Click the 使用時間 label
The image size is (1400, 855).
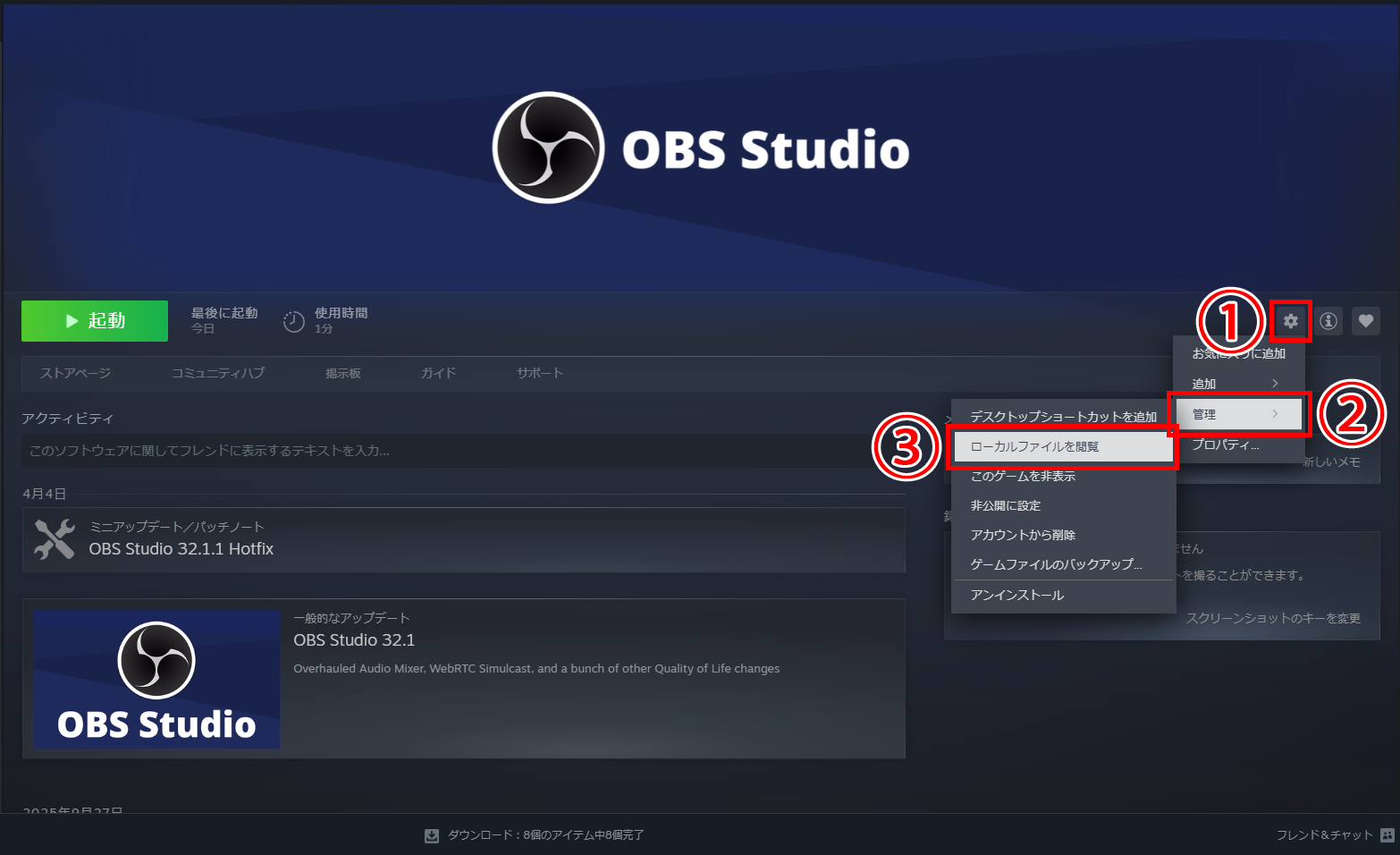341,313
